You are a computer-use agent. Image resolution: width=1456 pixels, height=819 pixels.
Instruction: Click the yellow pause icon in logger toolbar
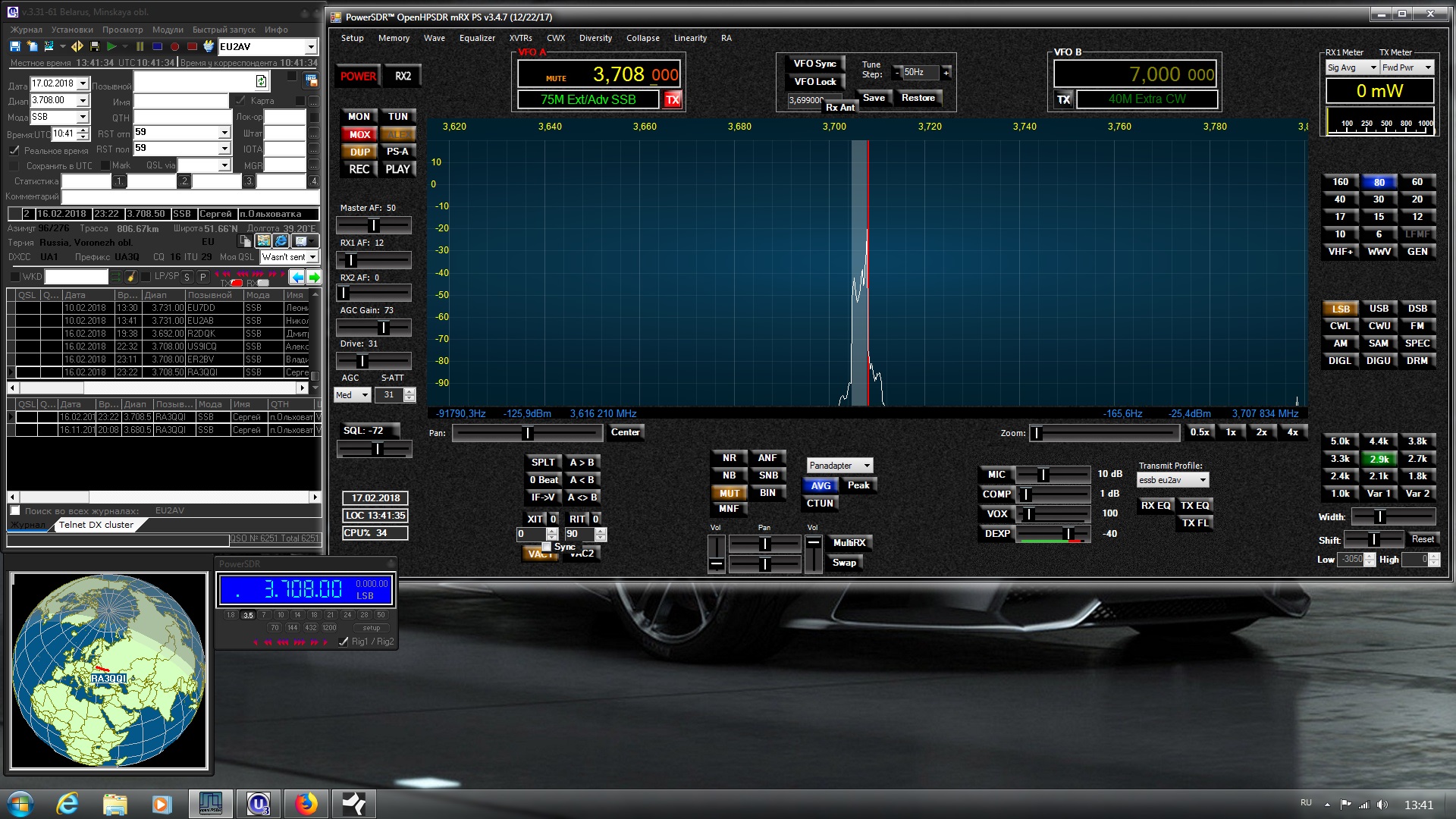click(140, 46)
